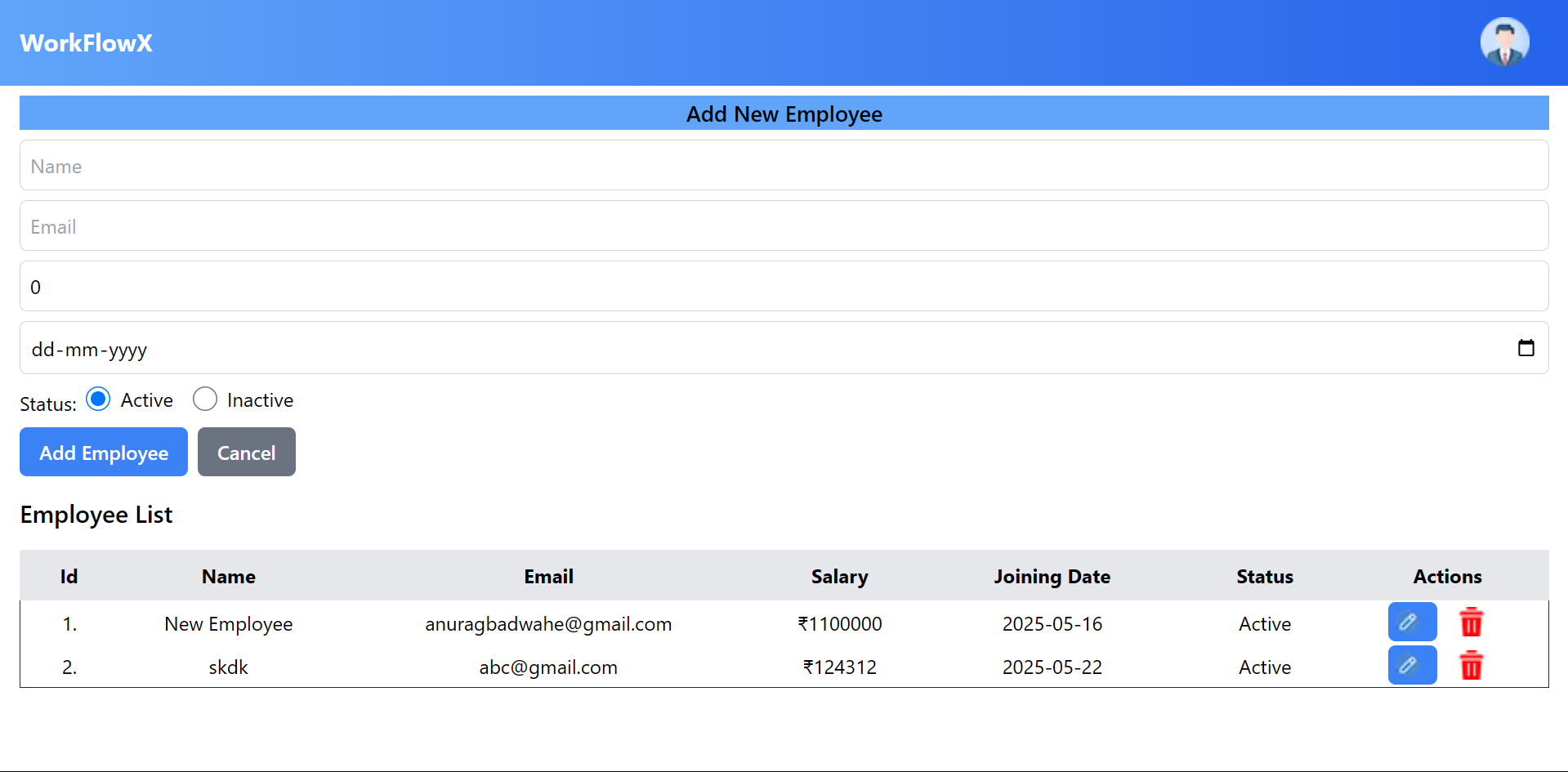Choose the Inactive status option
1568x772 pixels.
pos(205,399)
